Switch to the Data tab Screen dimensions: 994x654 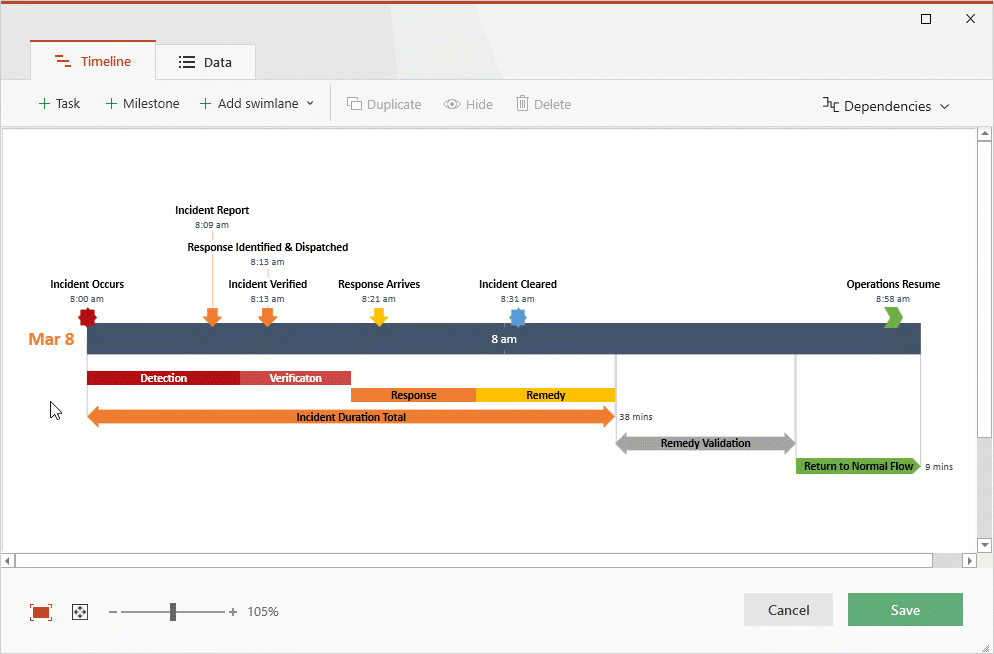(205, 62)
